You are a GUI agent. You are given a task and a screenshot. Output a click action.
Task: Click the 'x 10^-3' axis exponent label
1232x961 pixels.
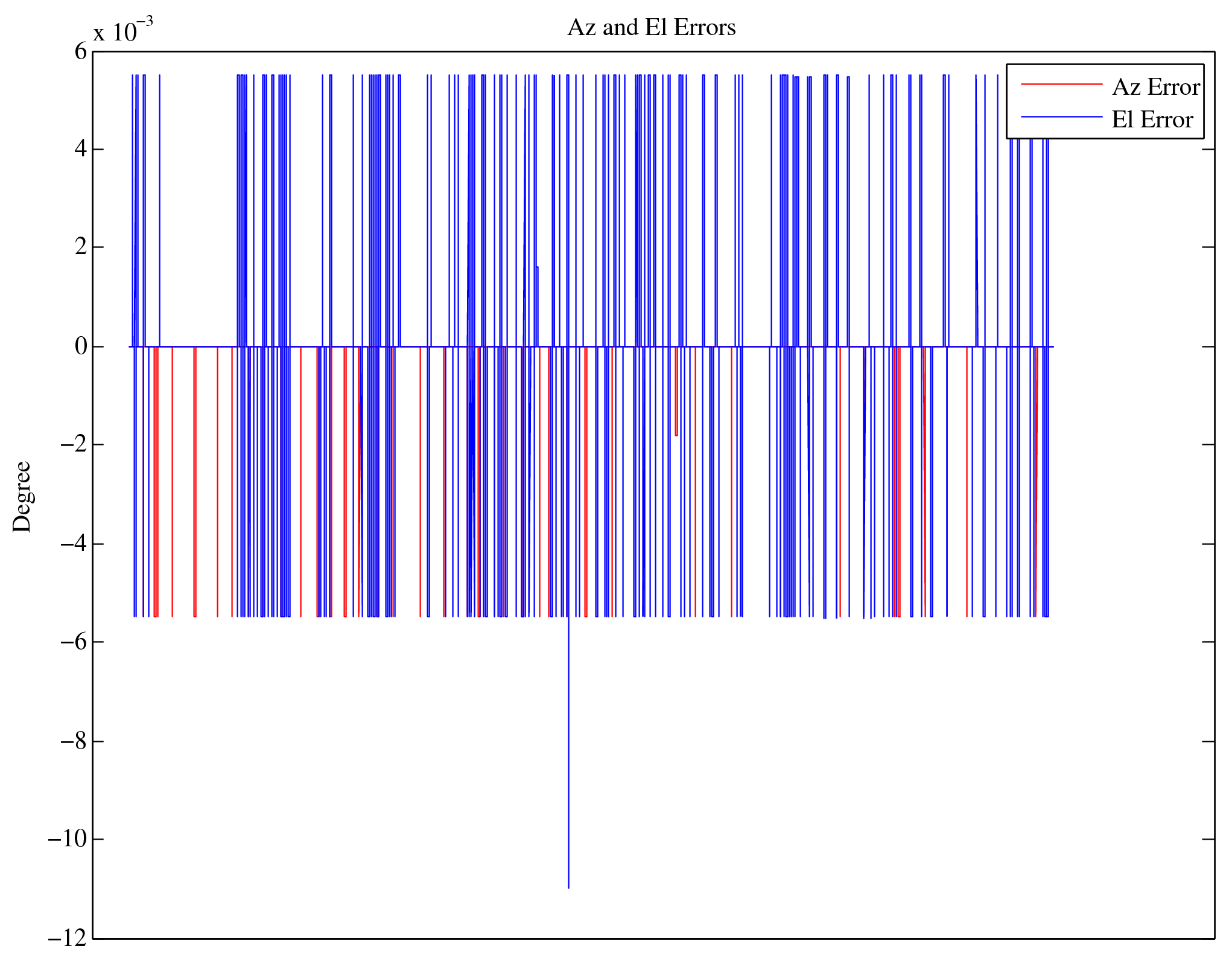click(123, 30)
